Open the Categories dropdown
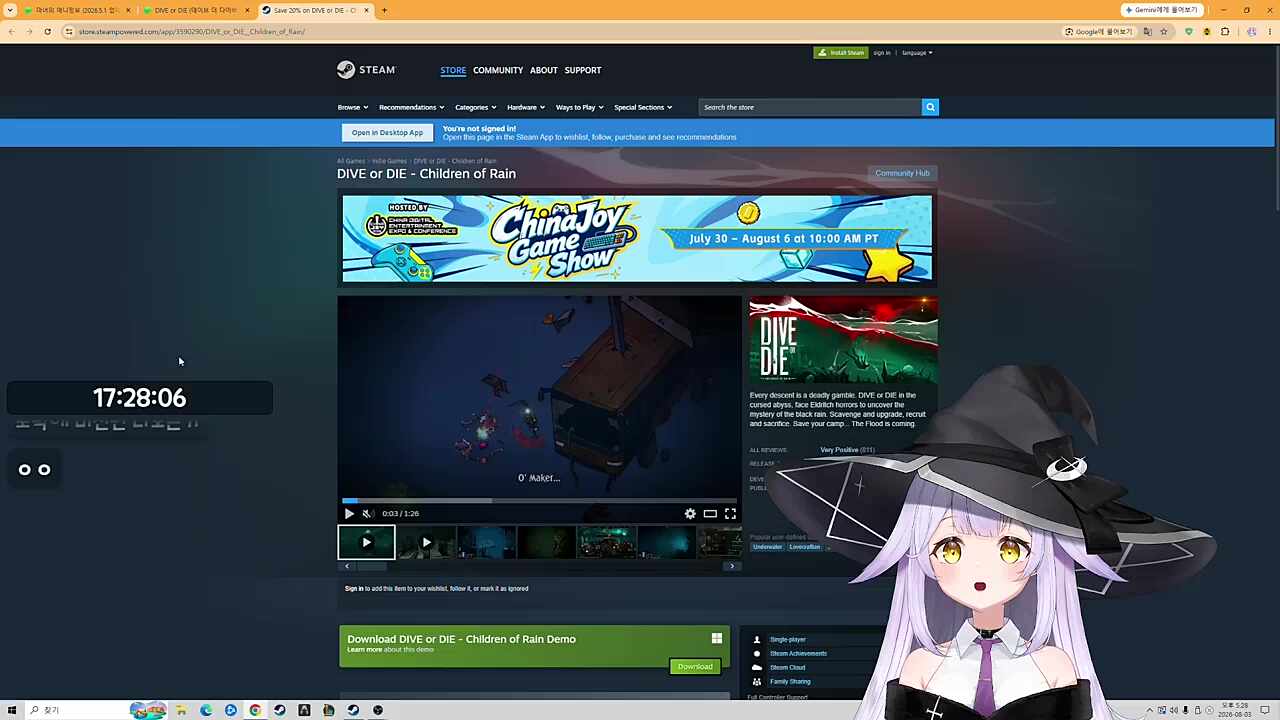The image size is (1280, 720). (x=476, y=107)
